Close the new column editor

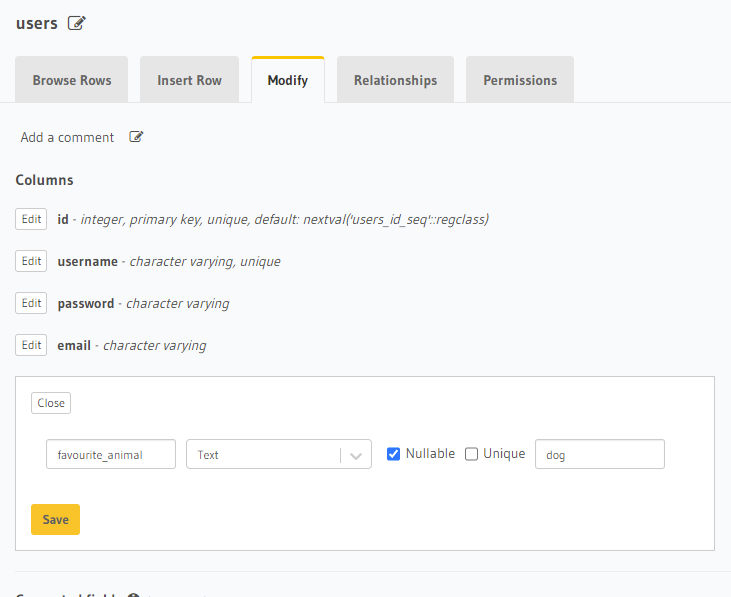tap(51, 403)
